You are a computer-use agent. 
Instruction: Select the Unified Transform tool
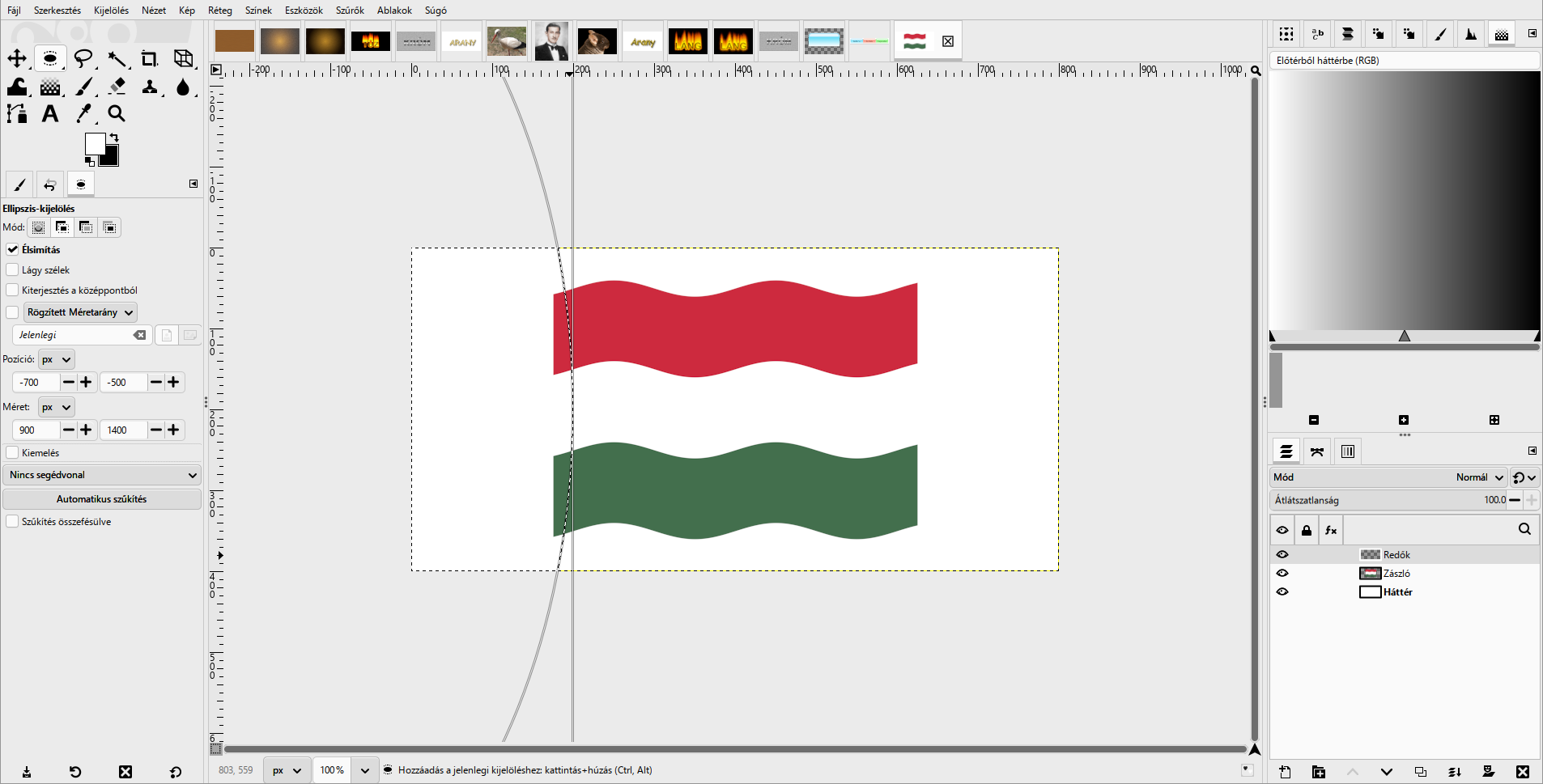click(184, 58)
